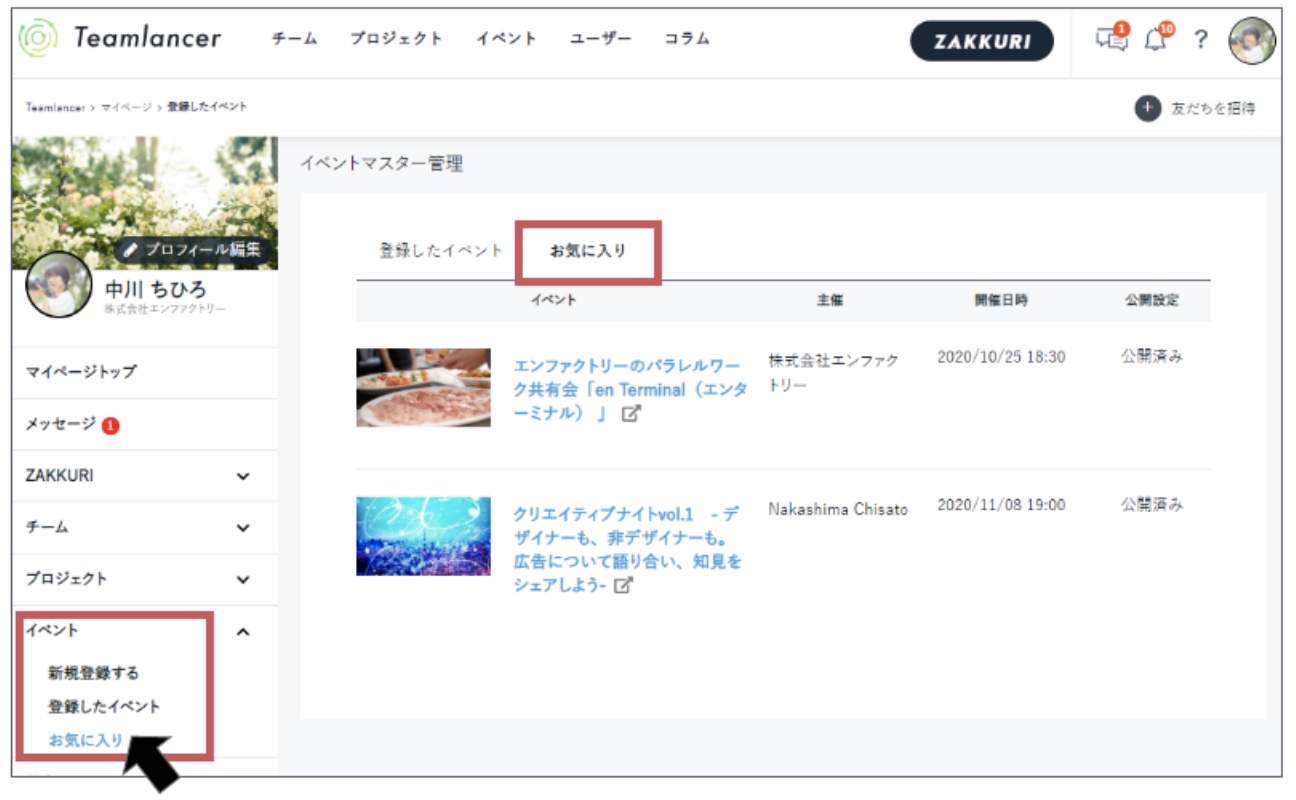This screenshot has width=1296, height=800.
Task: Select 新規登録する in the sidebar
Action: click(x=94, y=673)
